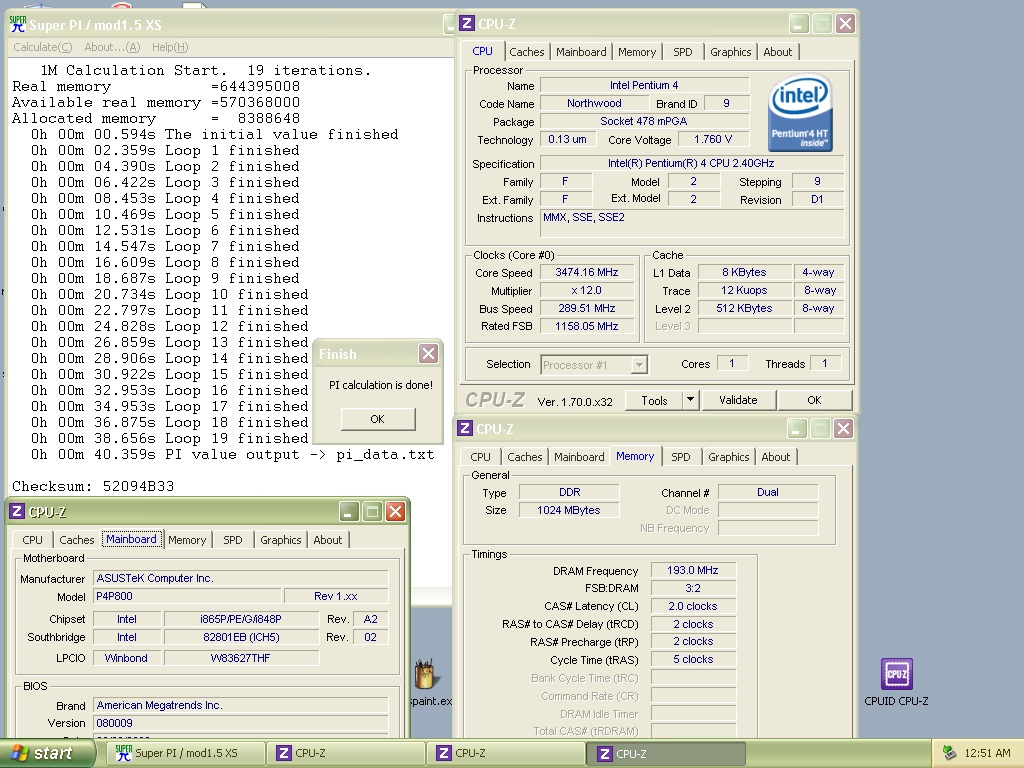
Task: Open CPU tab in Memory CPU-Z window
Action: (x=480, y=457)
